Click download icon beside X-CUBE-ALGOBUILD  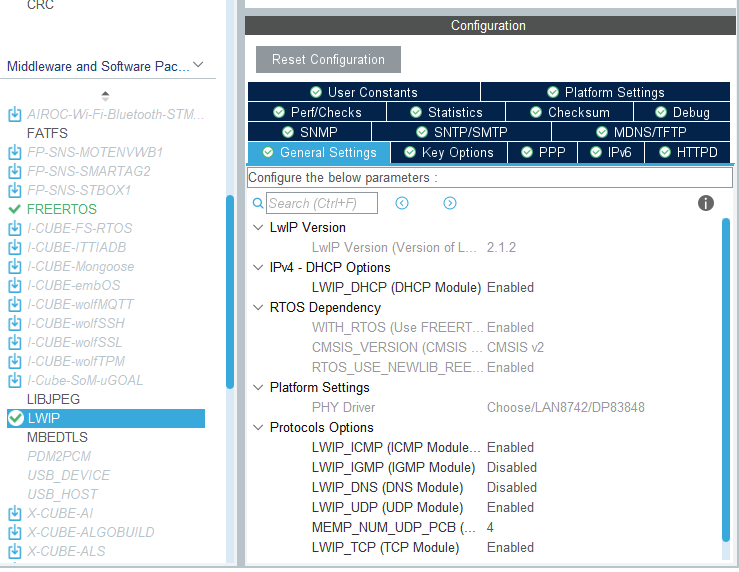(15, 532)
